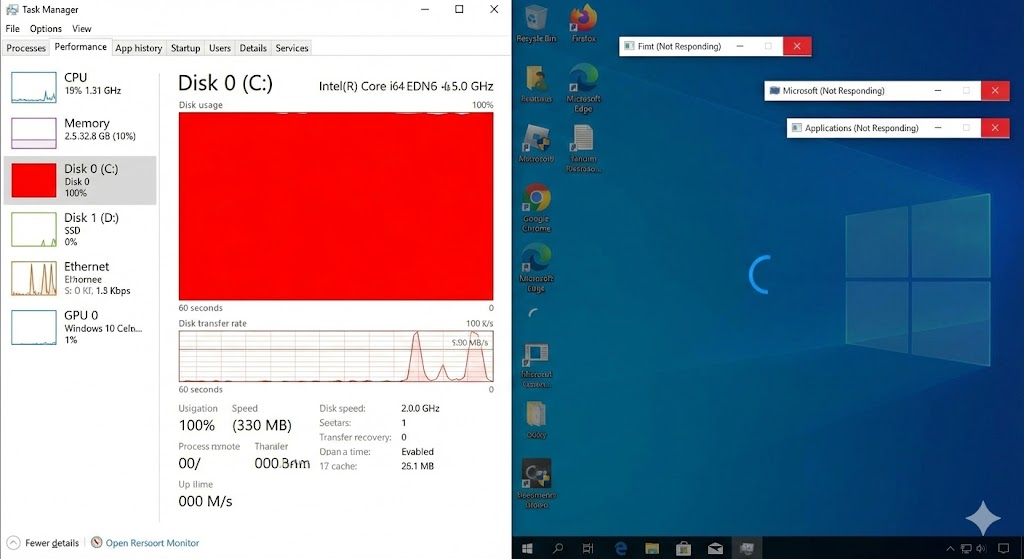Image resolution: width=1024 pixels, height=559 pixels.
Task: Open the Mail app in taskbar
Action: point(715,548)
